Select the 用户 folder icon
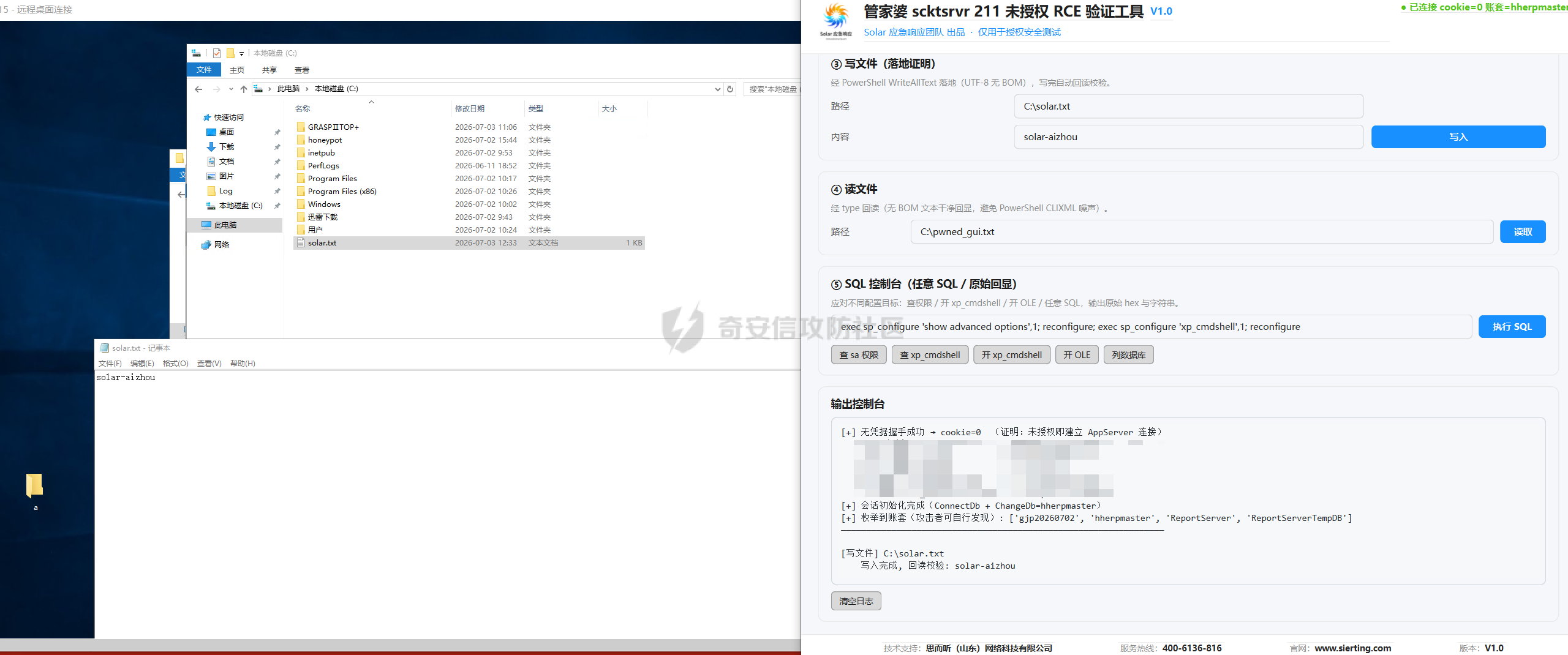The image size is (1568, 655). point(301,230)
